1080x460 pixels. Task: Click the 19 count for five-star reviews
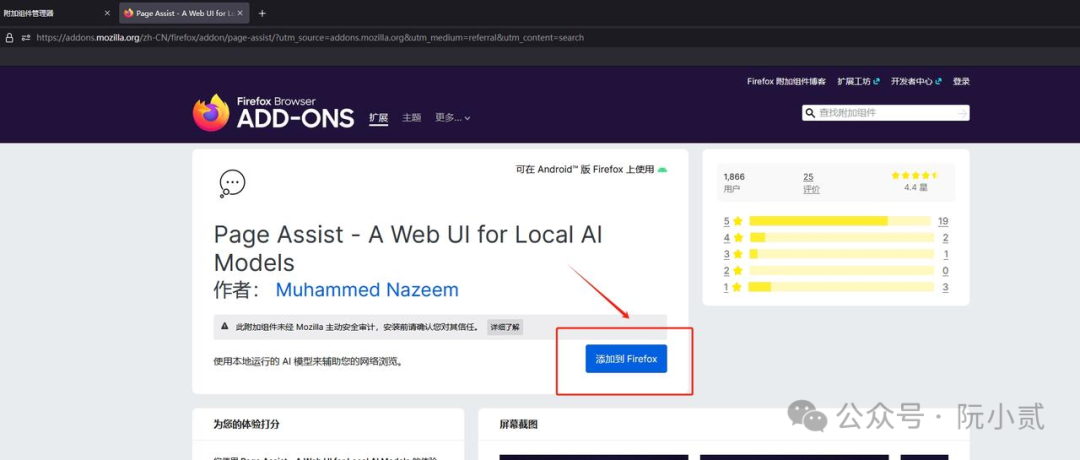point(943,221)
